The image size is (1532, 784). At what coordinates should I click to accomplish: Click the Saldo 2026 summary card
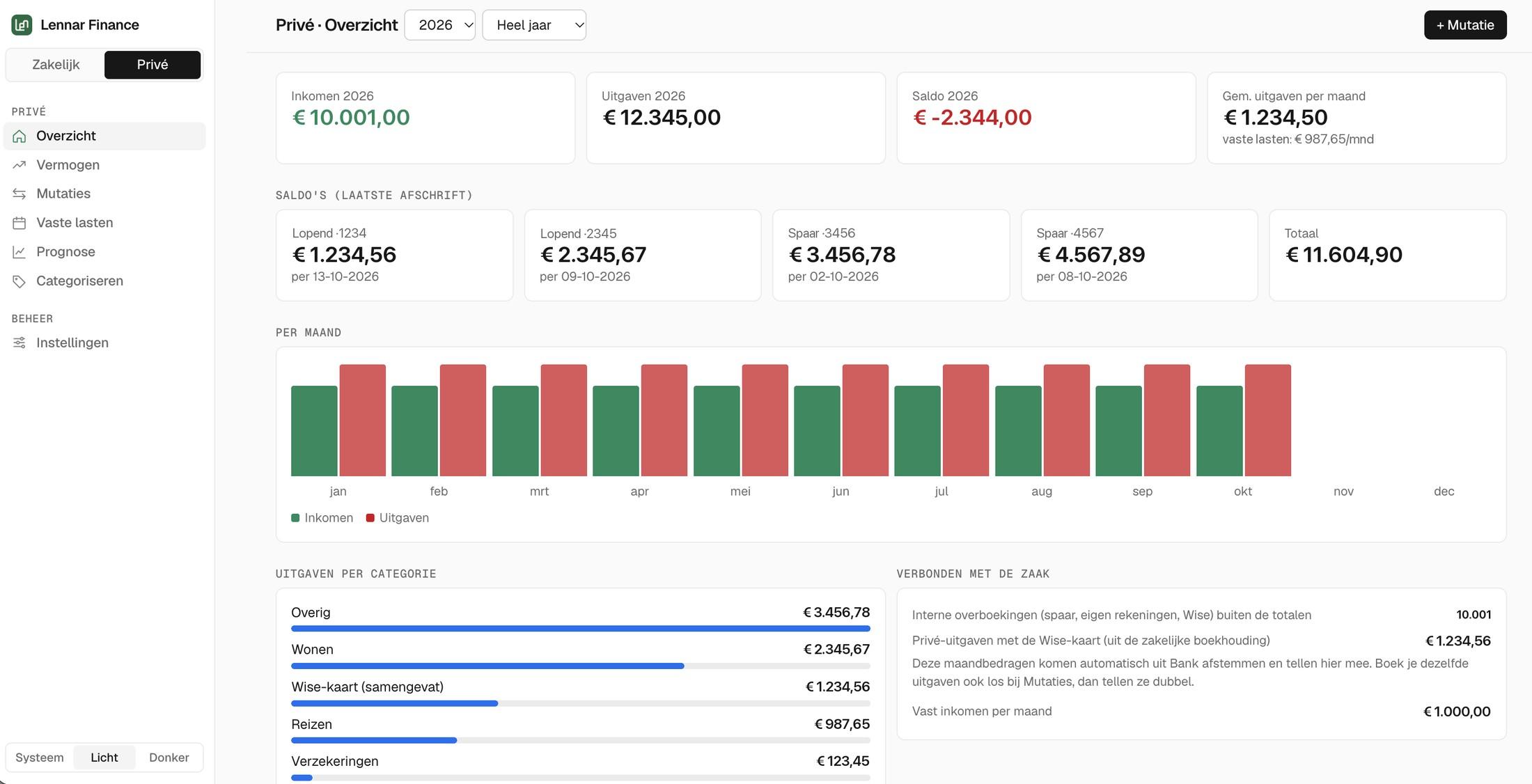coord(1047,118)
